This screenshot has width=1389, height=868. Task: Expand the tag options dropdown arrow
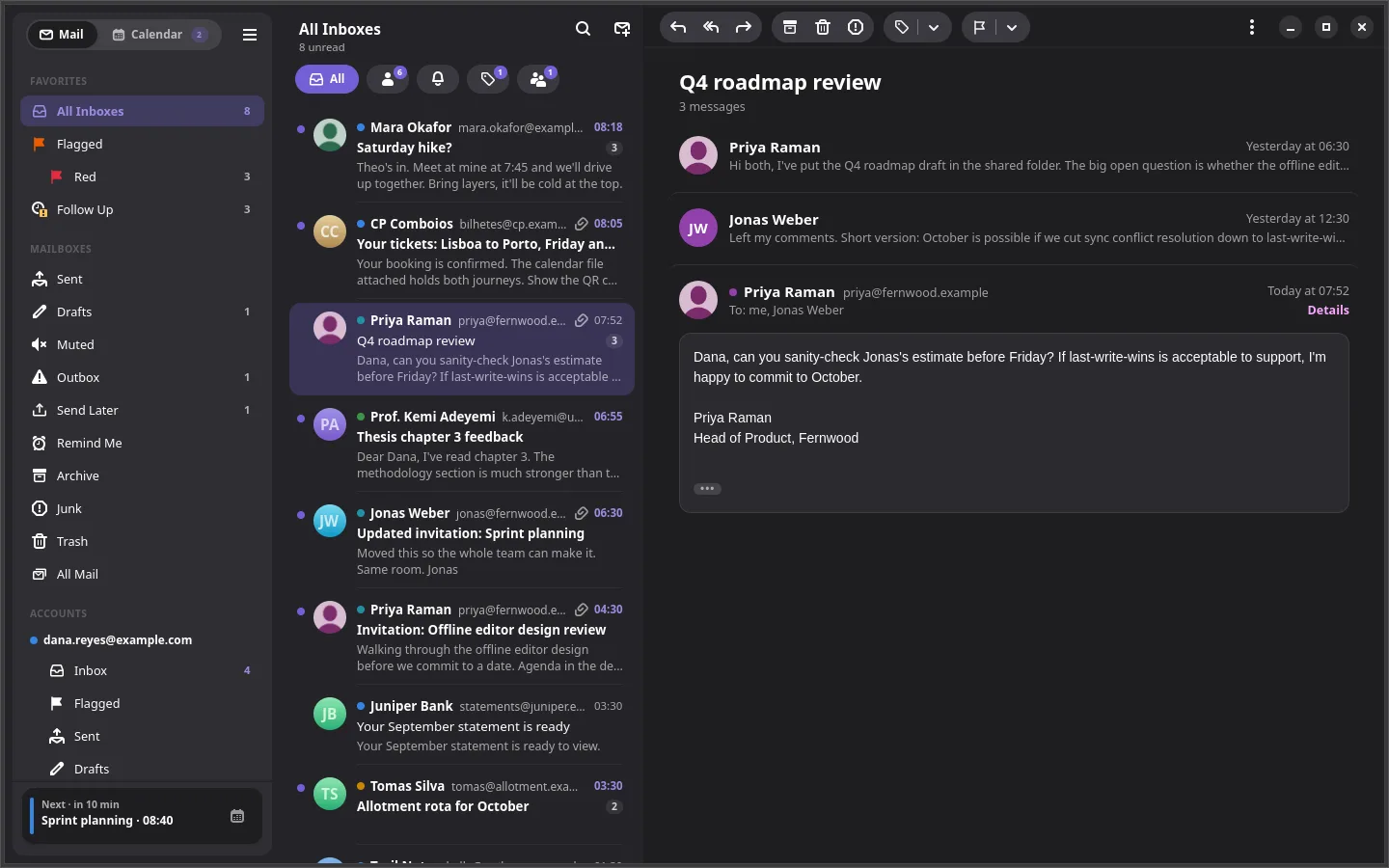tap(934, 27)
